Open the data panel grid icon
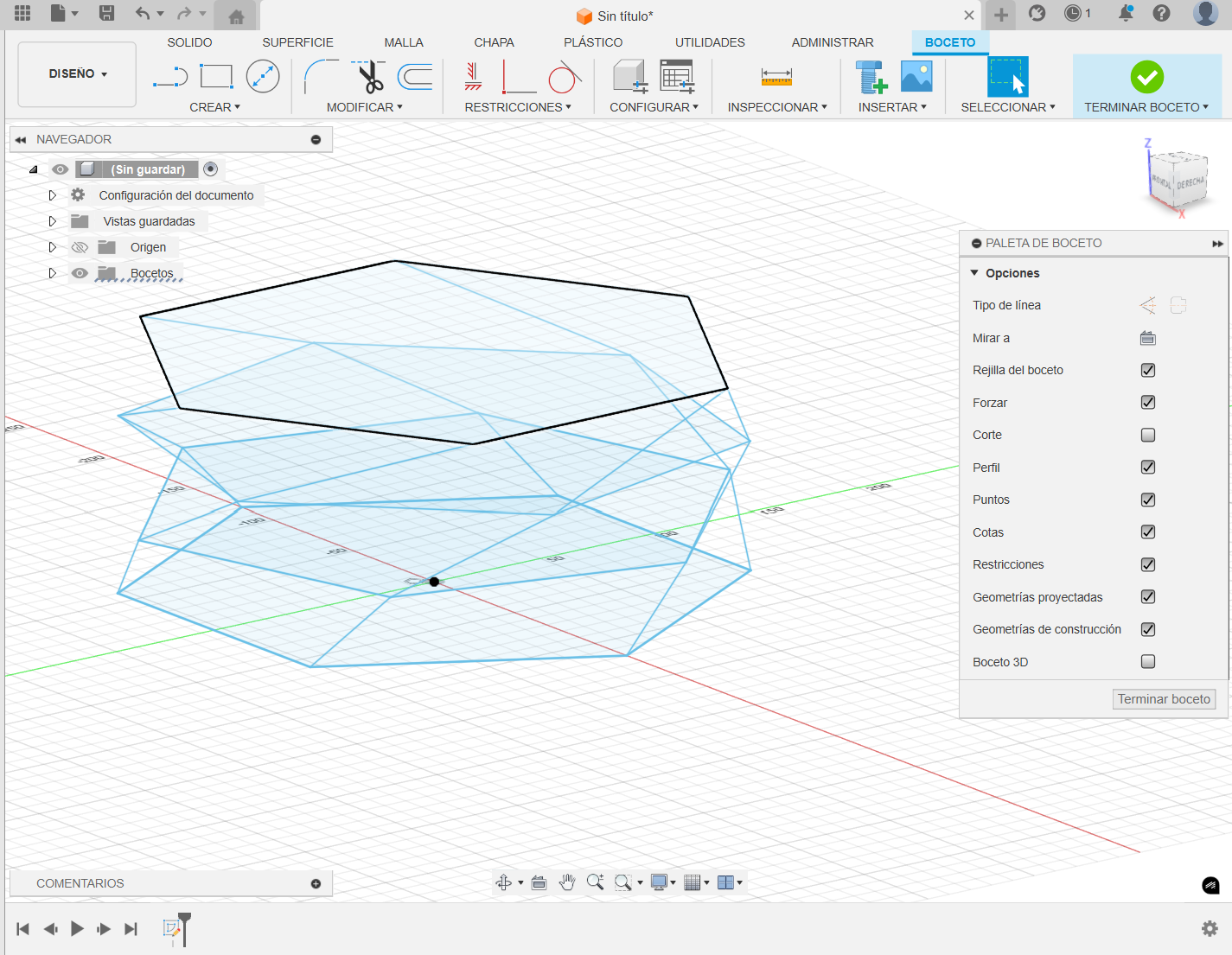1232x955 pixels. pos(22,13)
